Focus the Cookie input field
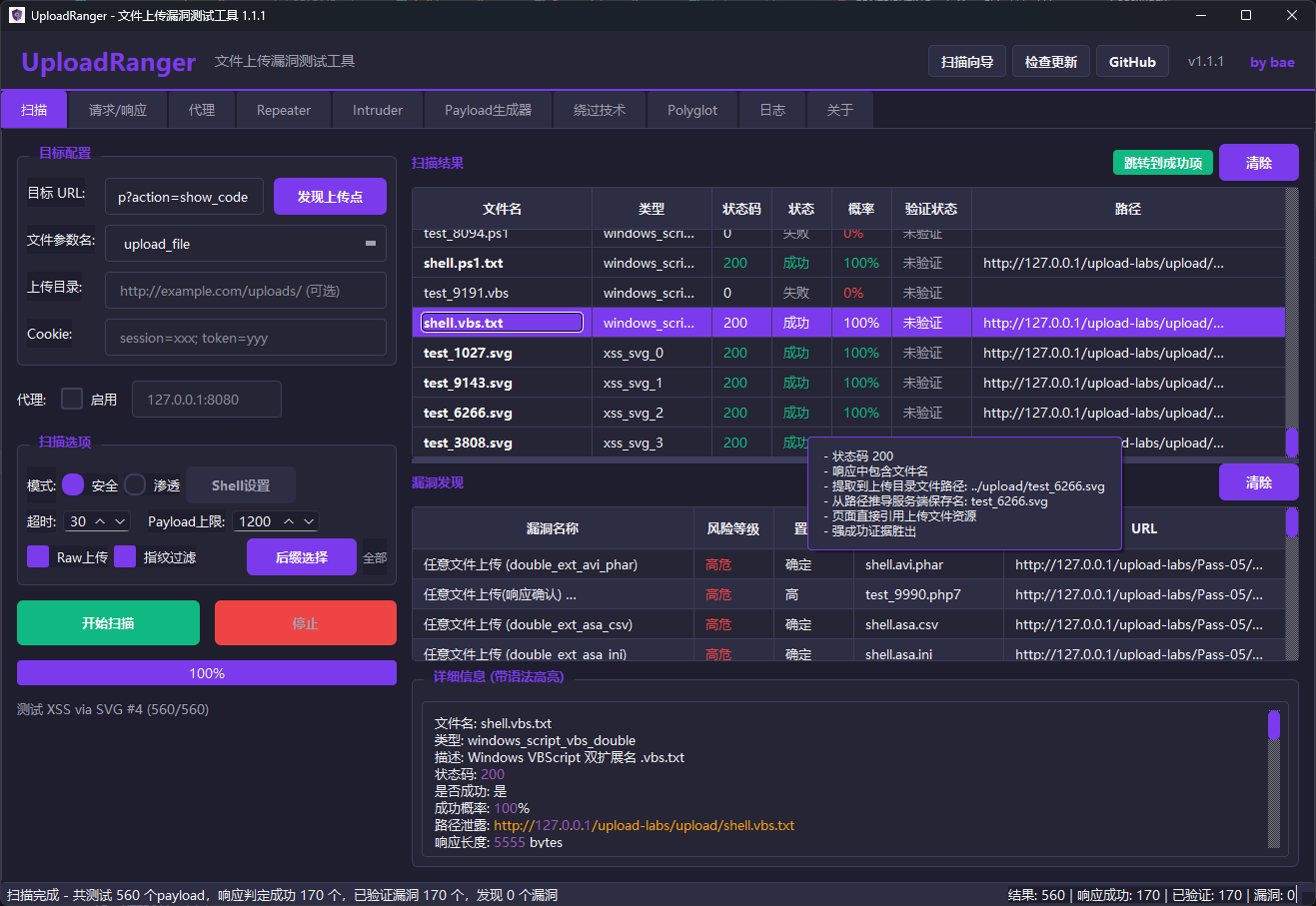 coord(246,338)
